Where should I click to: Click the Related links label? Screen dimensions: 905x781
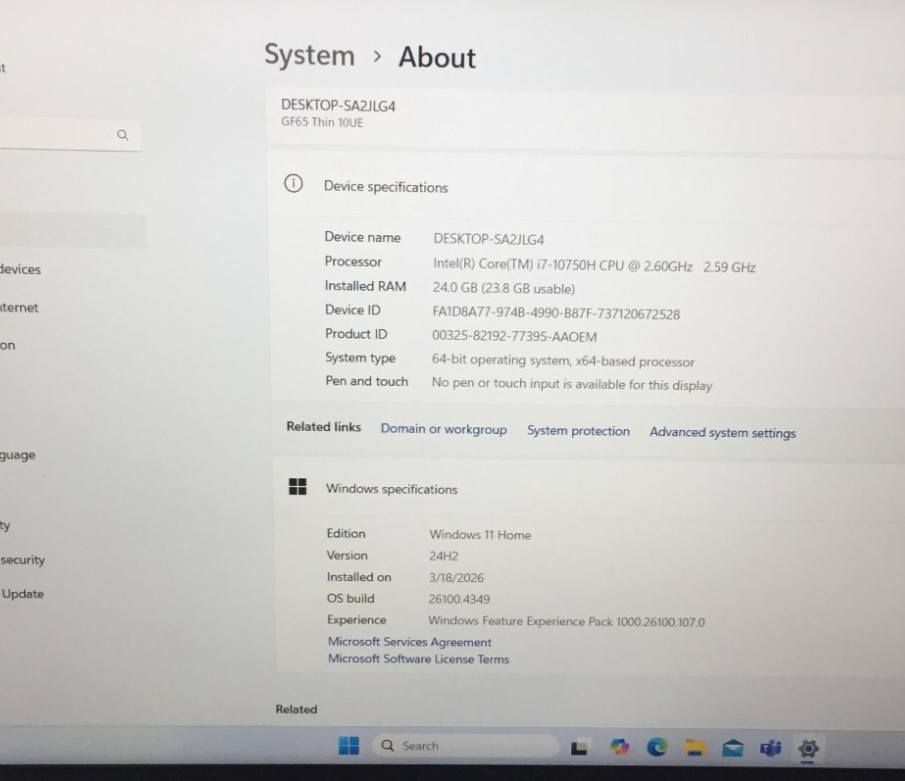323,427
